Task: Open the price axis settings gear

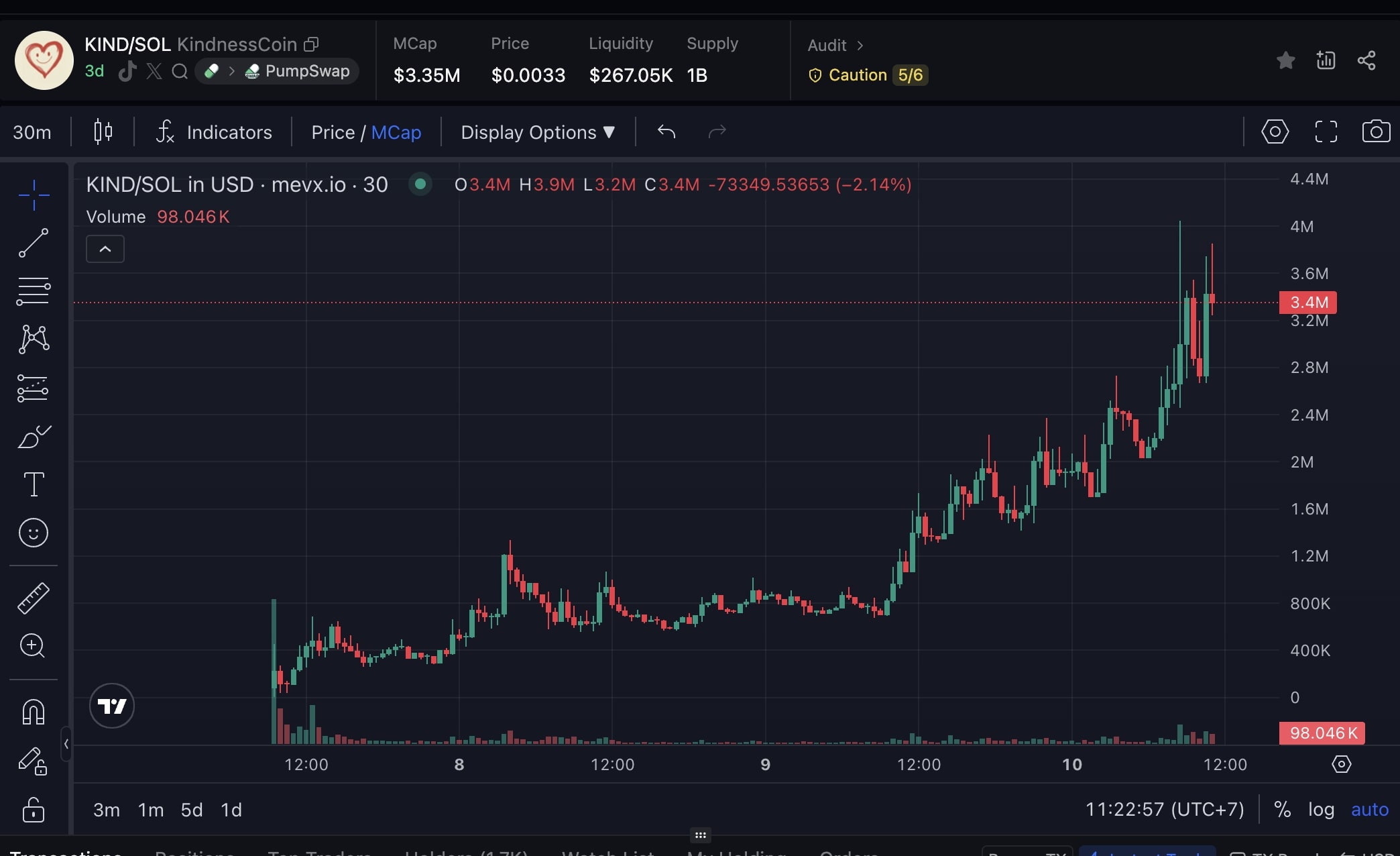Action: tap(1342, 764)
